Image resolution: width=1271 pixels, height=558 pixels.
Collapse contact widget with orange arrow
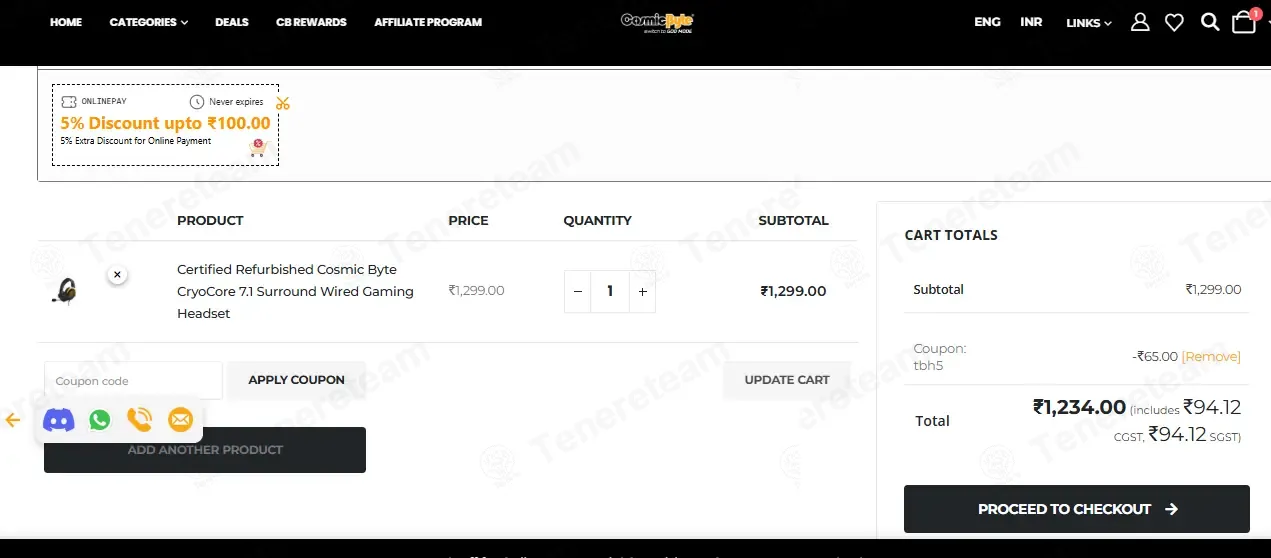tap(13, 420)
